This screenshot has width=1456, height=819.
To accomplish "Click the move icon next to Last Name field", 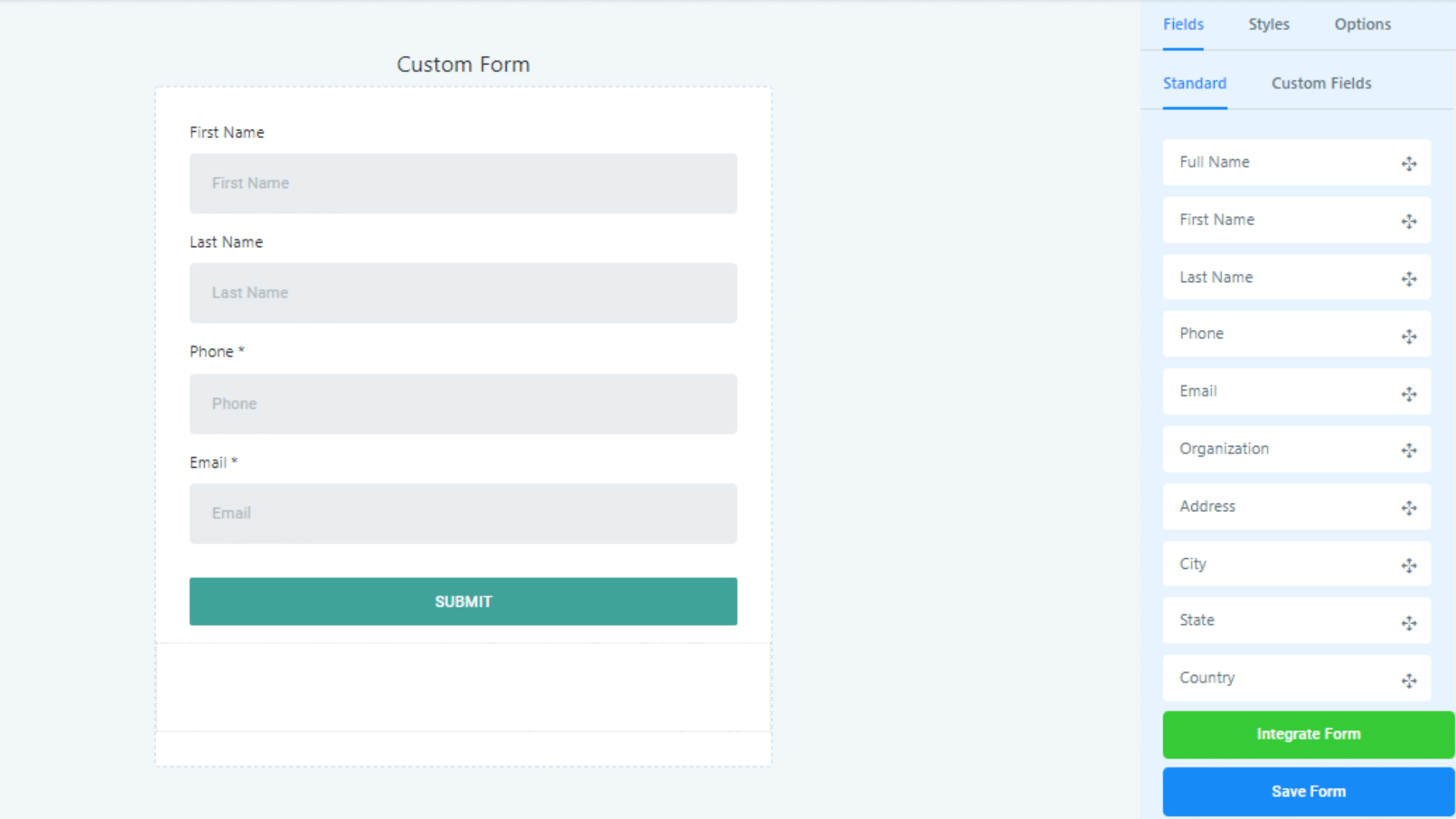I will (1409, 279).
